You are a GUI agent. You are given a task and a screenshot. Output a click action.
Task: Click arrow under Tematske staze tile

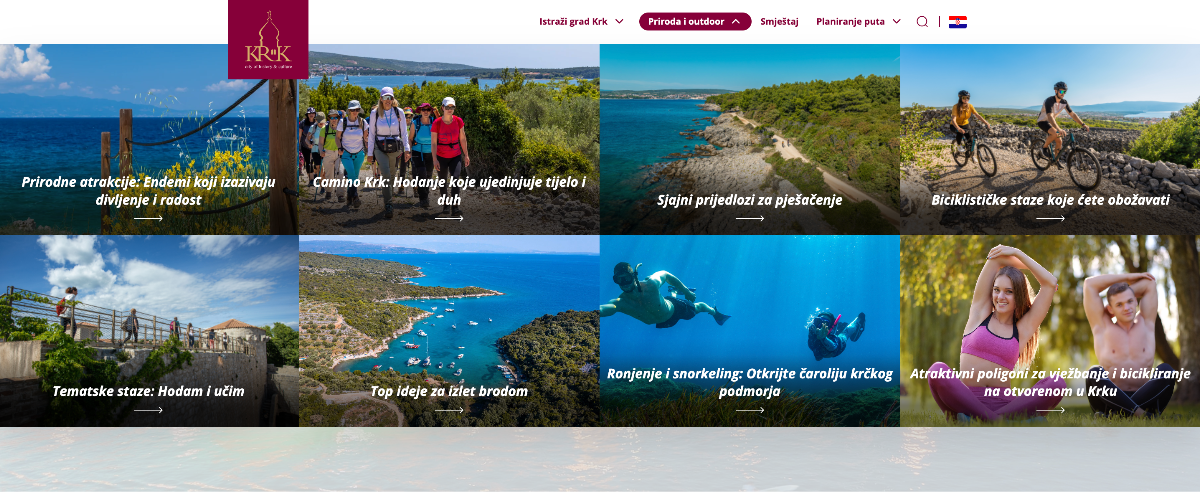(148, 410)
